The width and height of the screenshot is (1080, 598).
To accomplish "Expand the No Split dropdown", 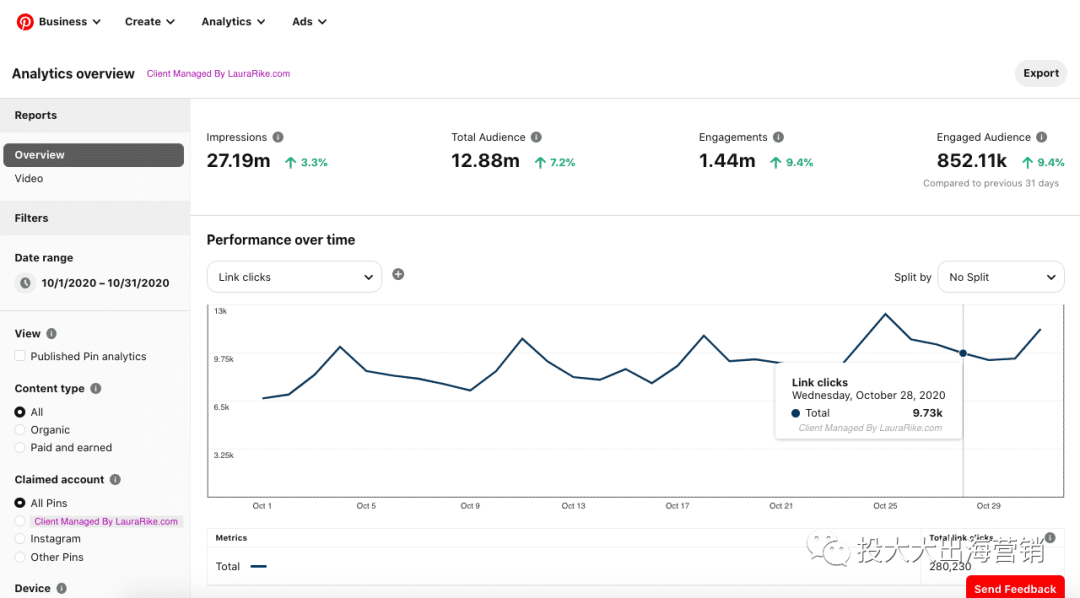I will tap(1000, 277).
